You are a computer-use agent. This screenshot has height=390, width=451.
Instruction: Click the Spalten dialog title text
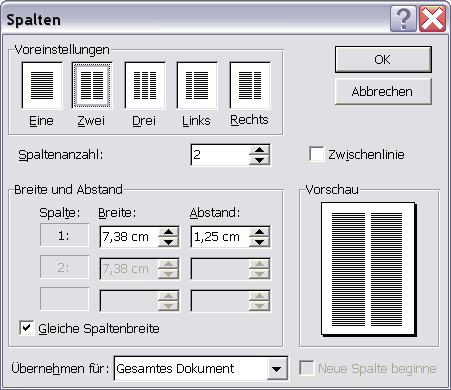coord(34,20)
